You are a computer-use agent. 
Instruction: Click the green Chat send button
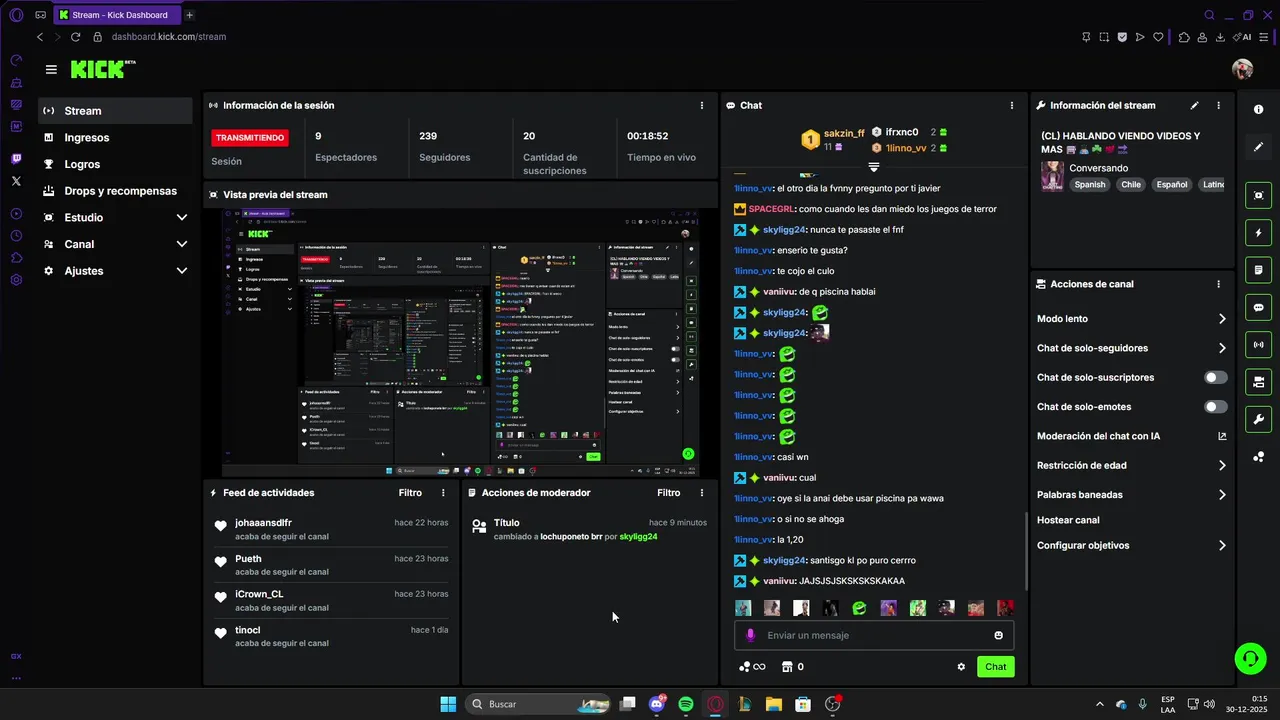tap(995, 667)
